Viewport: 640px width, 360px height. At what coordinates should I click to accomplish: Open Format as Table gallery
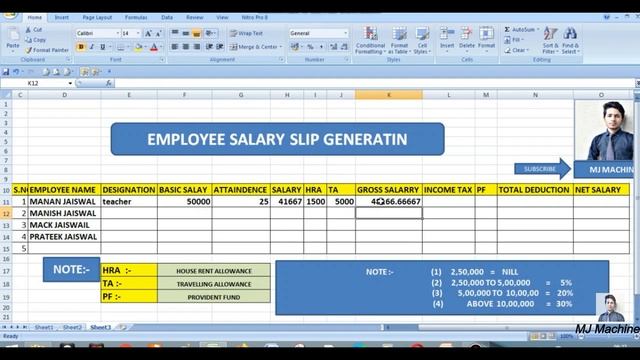point(399,40)
